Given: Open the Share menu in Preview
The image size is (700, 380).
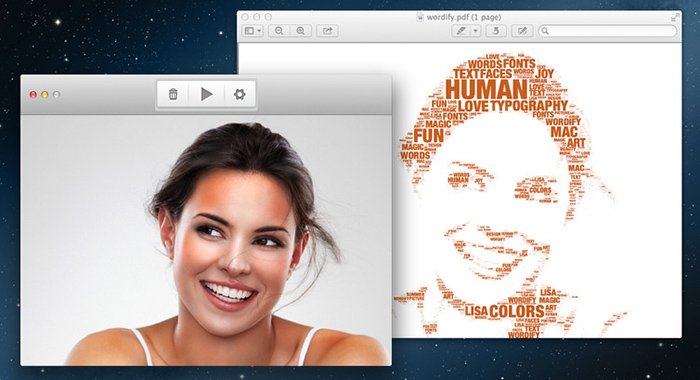Looking at the screenshot, I should [x=327, y=31].
